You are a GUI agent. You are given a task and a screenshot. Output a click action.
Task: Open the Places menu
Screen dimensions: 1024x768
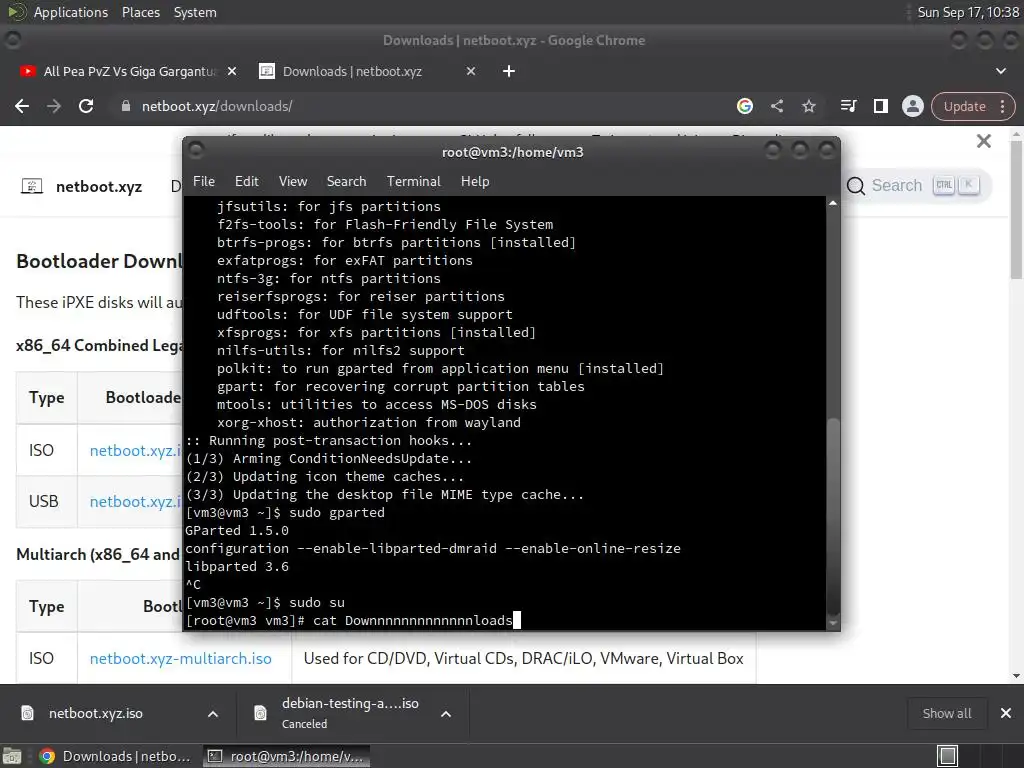tap(141, 12)
